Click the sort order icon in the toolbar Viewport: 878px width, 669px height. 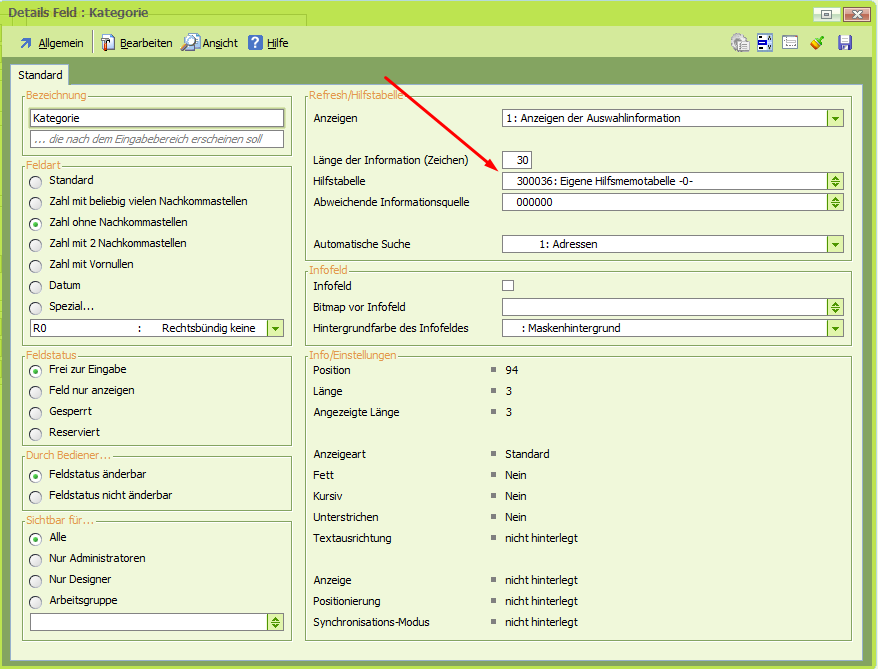(x=764, y=42)
